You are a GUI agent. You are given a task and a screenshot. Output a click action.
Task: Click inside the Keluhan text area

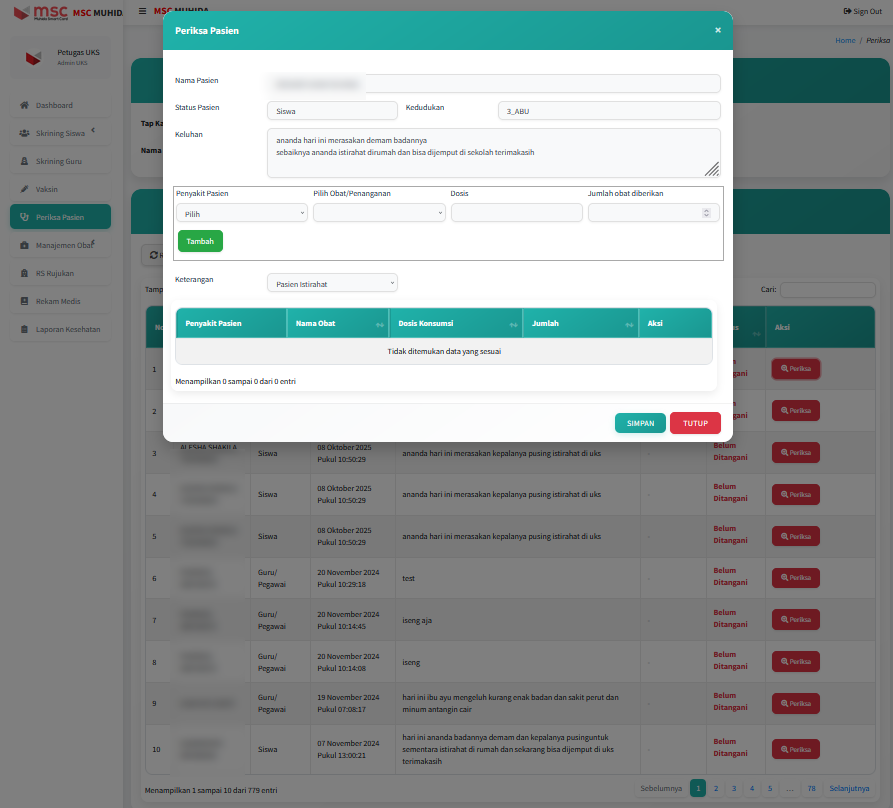[x=493, y=152]
